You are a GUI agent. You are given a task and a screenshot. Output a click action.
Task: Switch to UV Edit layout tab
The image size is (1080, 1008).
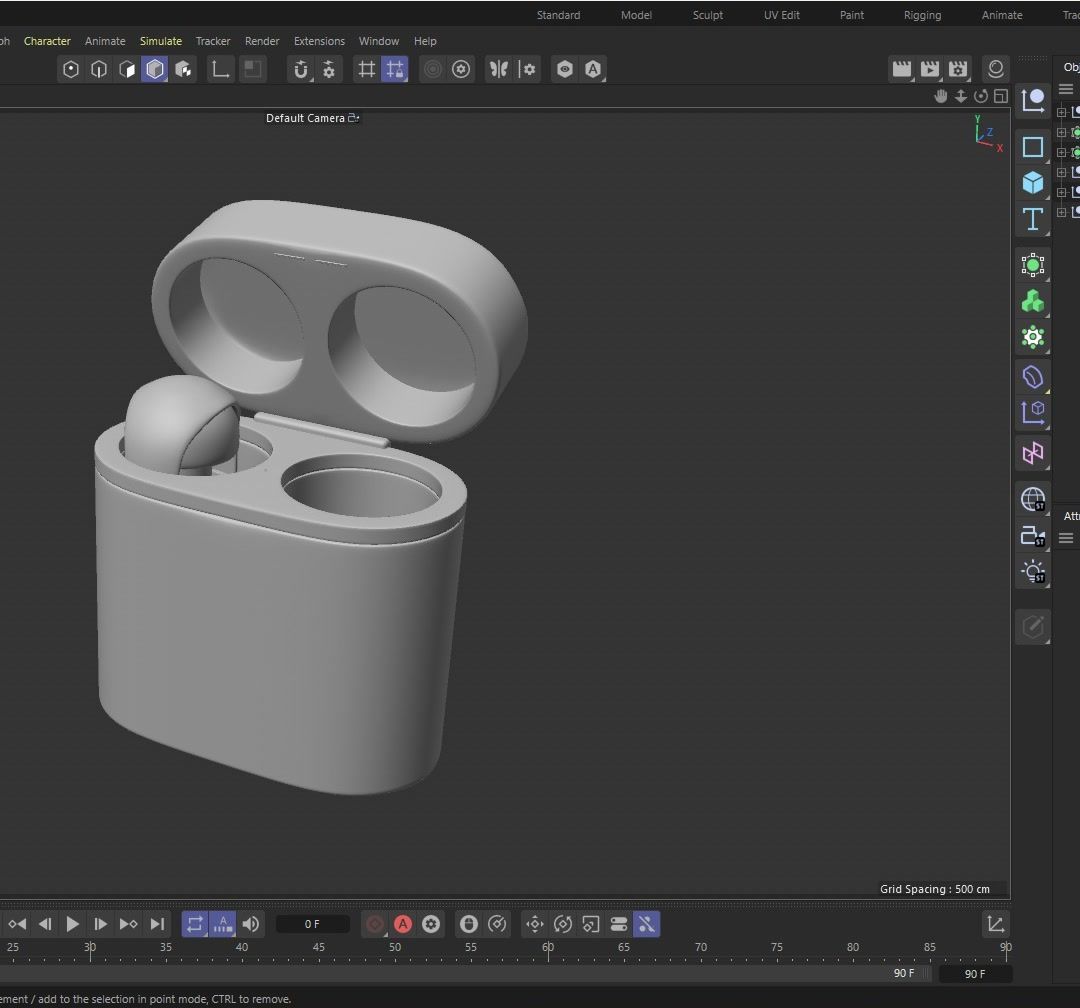(781, 15)
